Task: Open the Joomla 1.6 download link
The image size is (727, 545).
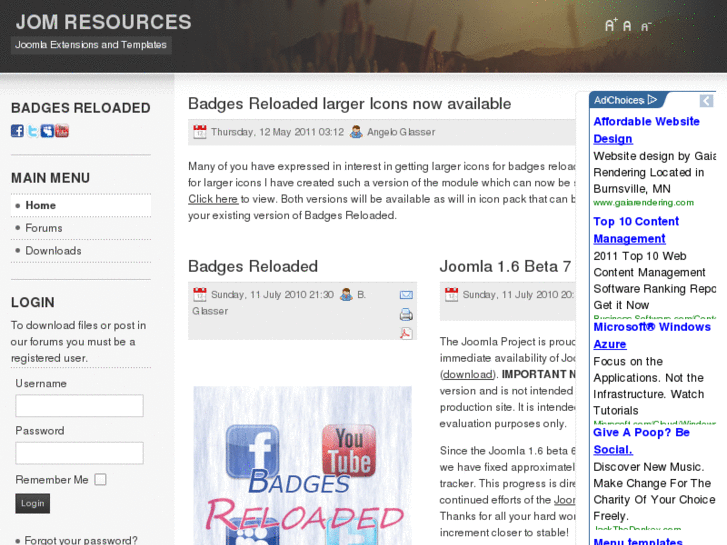Action: (x=468, y=374)
